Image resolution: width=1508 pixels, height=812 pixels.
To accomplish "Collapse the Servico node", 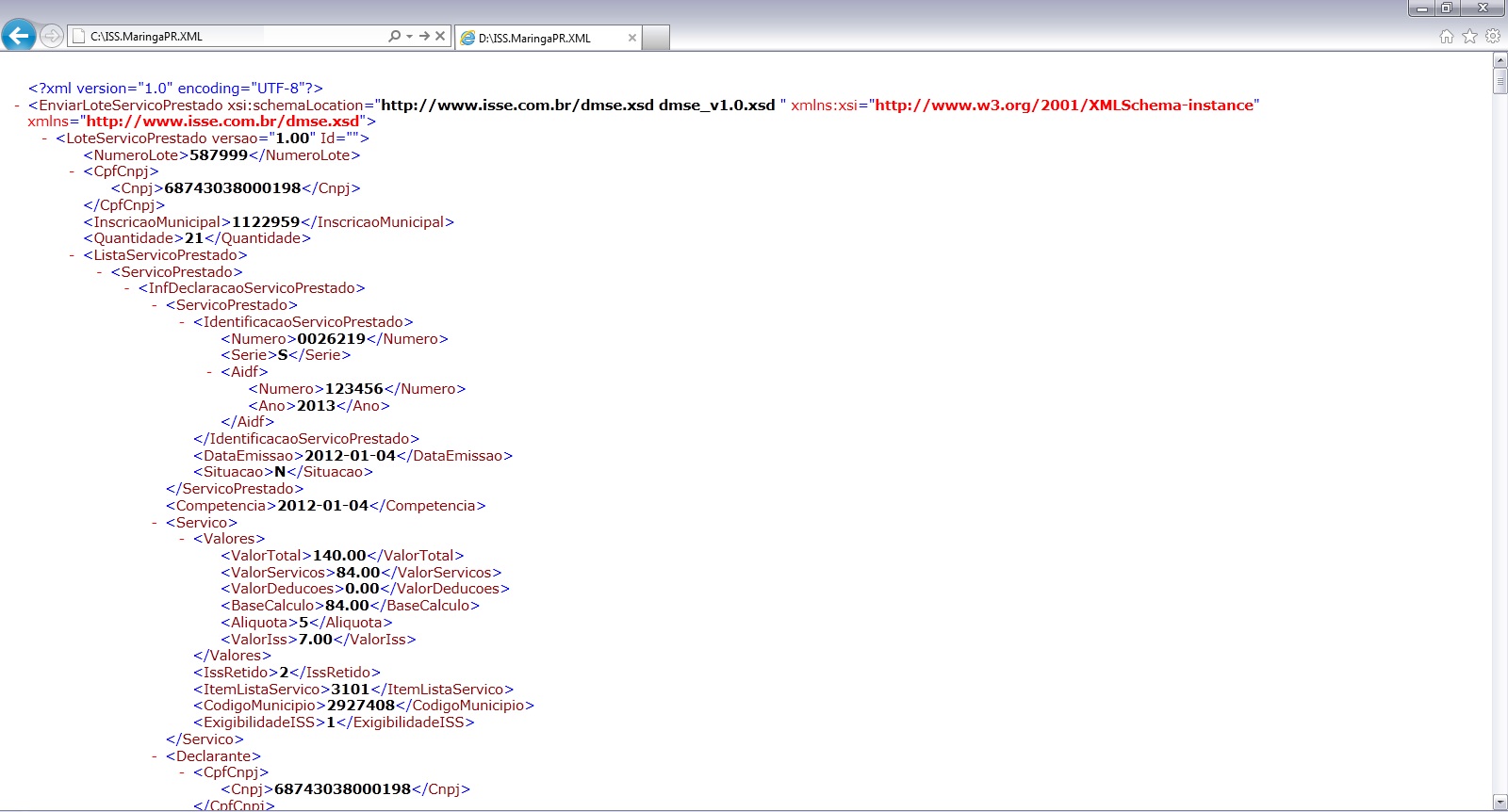I will (155, 523).
